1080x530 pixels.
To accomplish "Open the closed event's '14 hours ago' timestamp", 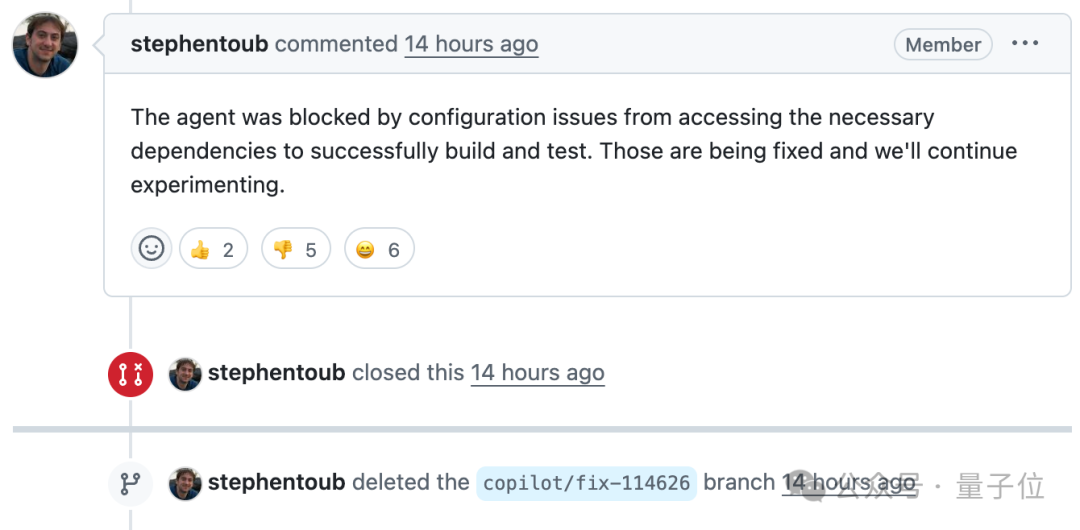I will pyautogui.click(x=537, y=373).
